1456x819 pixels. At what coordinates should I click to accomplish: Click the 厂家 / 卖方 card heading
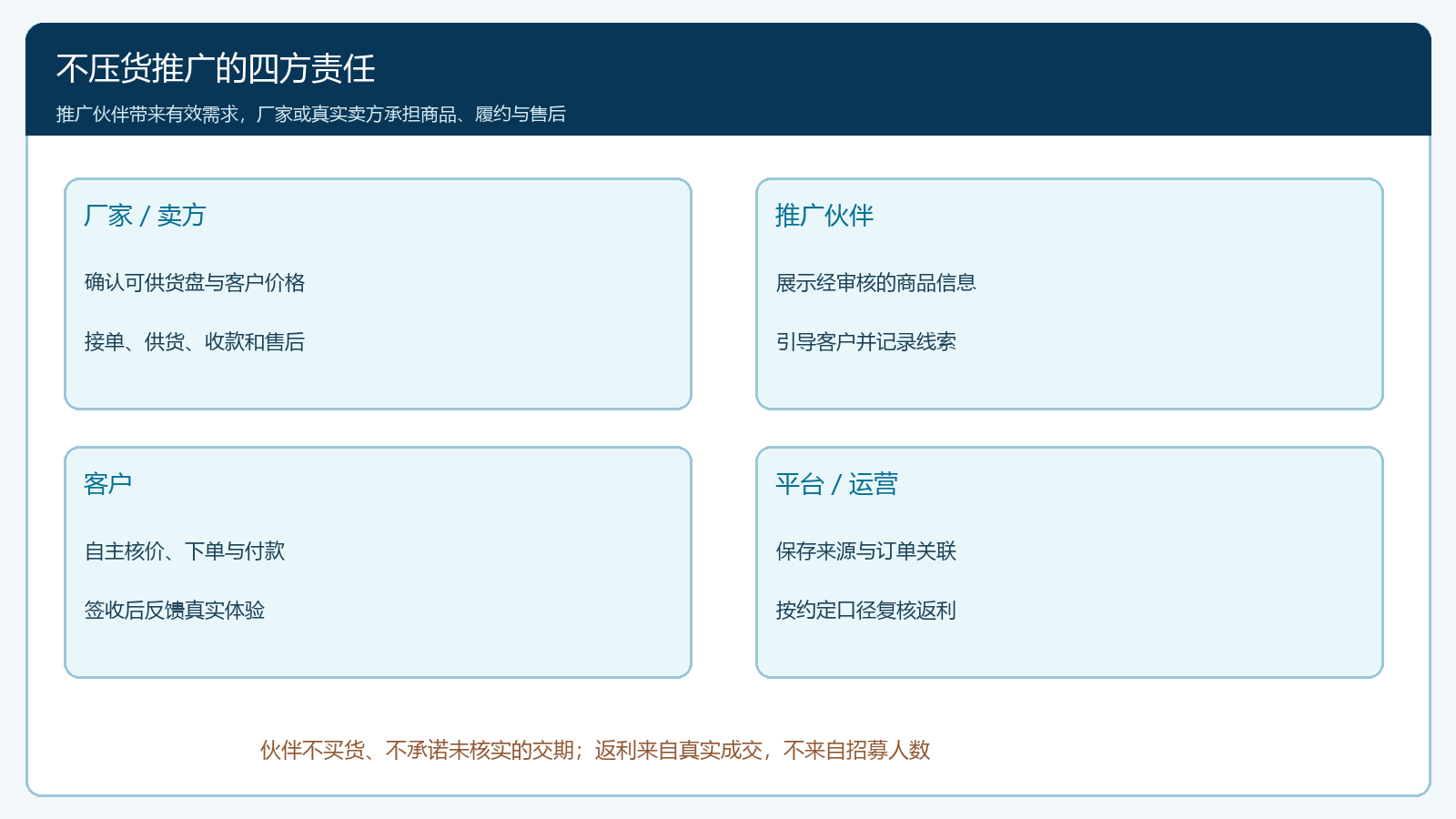coord(146,216)
